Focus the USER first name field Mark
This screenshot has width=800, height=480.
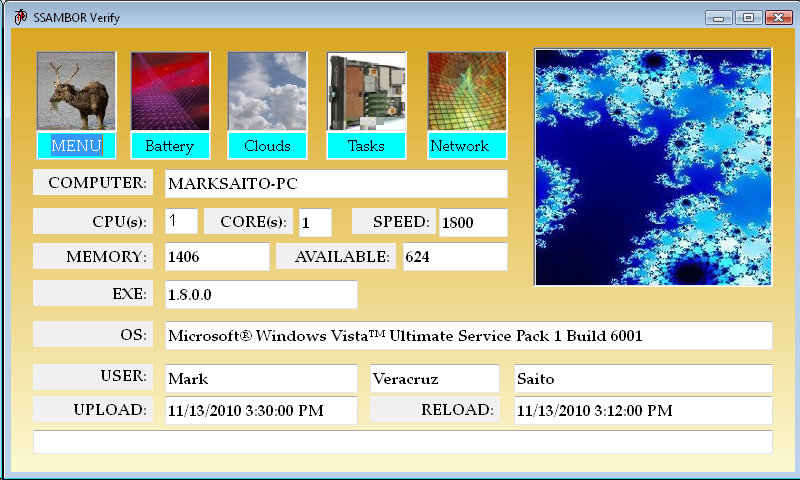pos(260,379)
